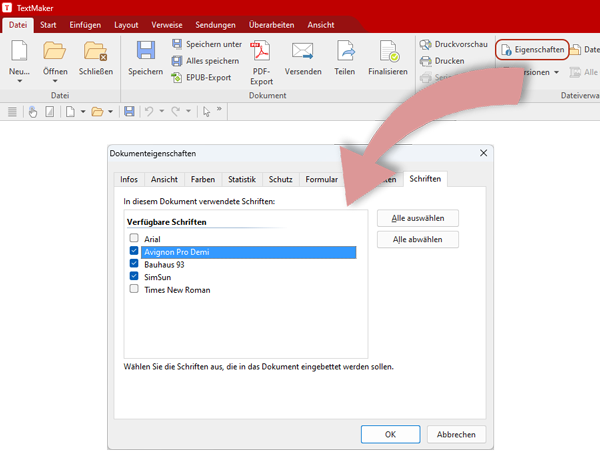Click Alle abwählen button
The image size is (600, 453).
click(x=418, y=240)
